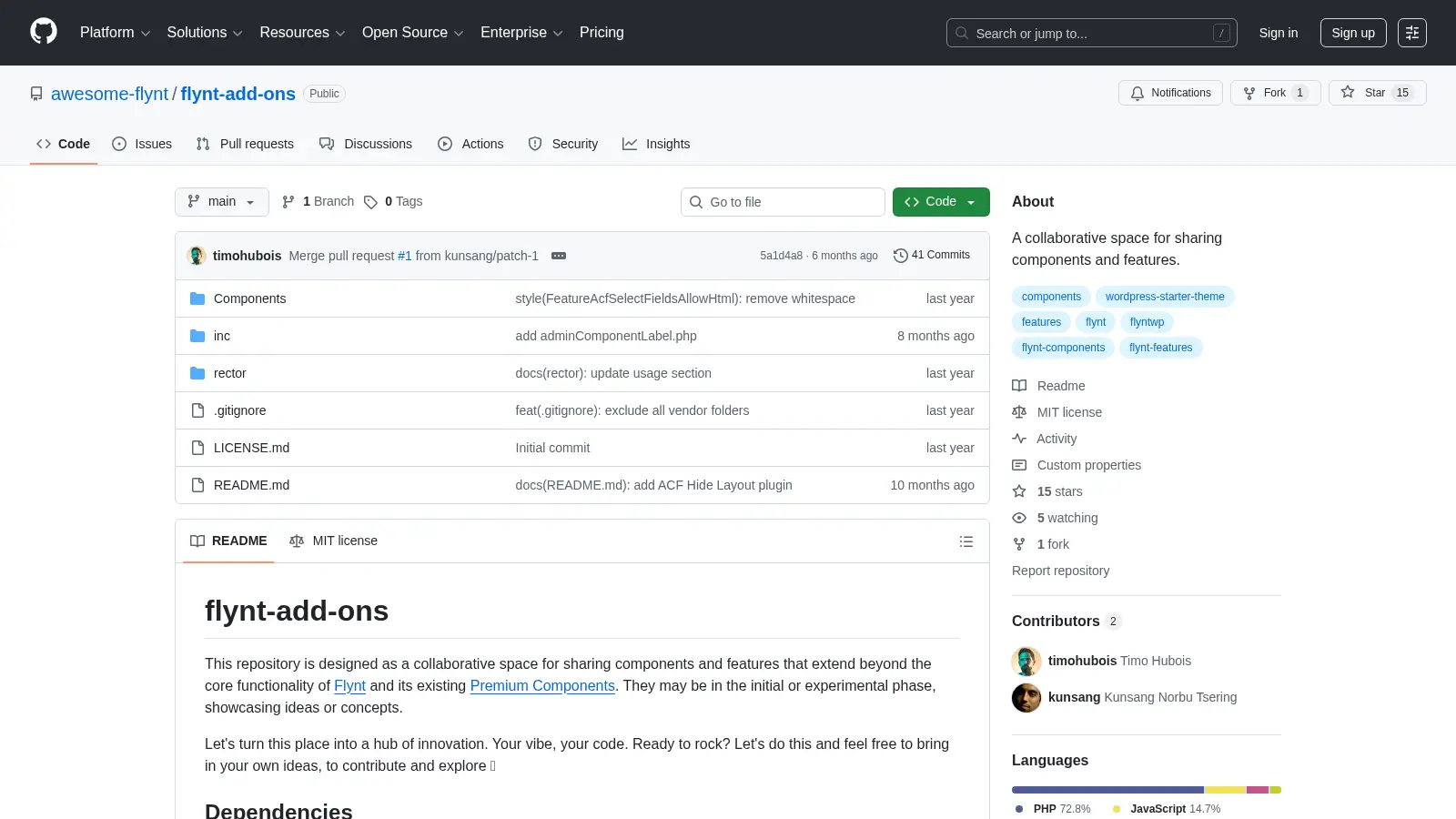This screenshot has width=1456, height=819.
Task: Open the README.md file
Action: point(251,485)
